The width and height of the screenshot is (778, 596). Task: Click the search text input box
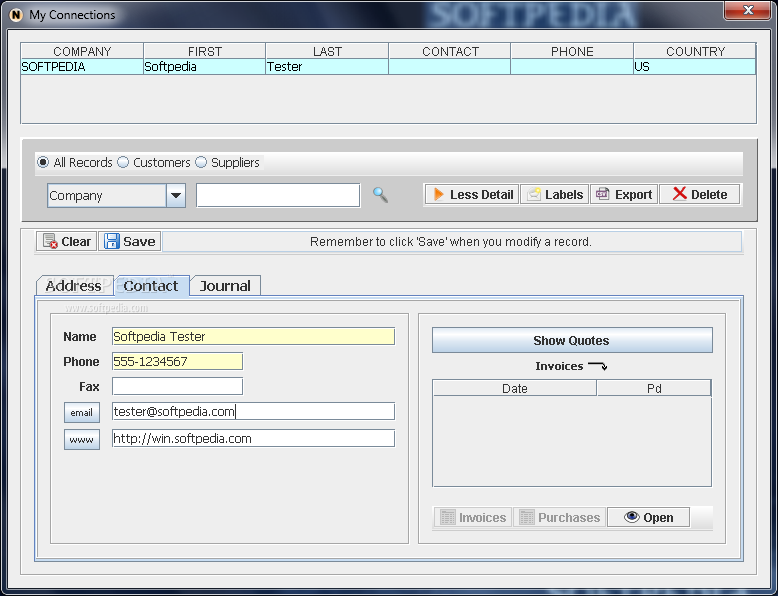[x=278, y=196]
